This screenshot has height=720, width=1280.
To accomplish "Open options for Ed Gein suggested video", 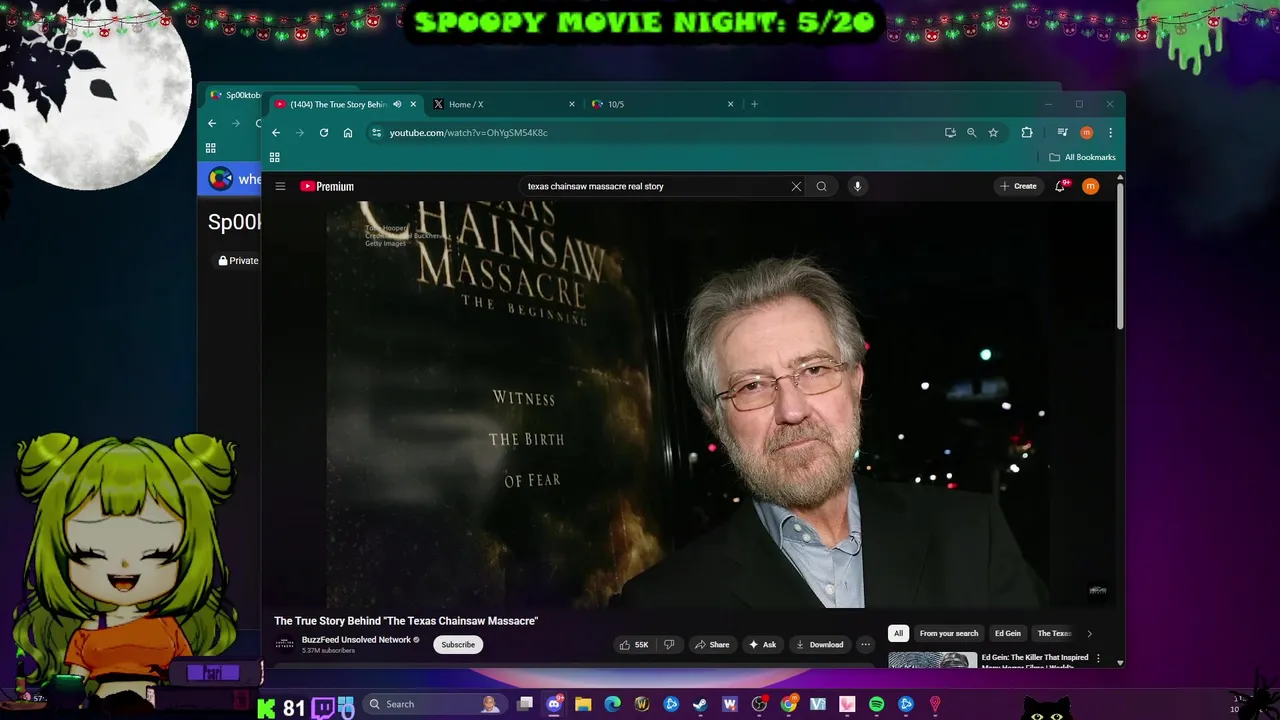I will pos(1098,659).
